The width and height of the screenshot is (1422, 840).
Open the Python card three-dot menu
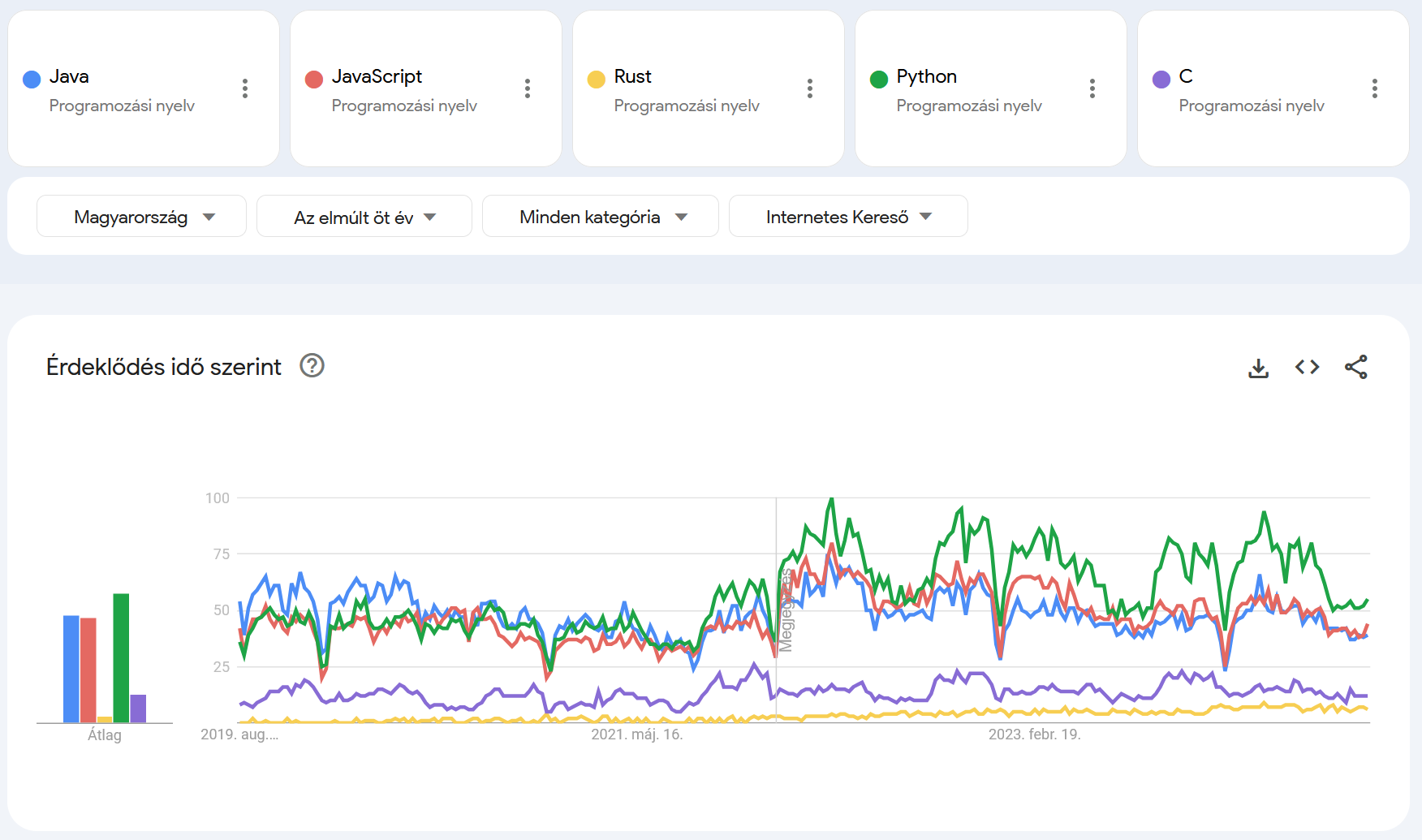click(1092, 88)
